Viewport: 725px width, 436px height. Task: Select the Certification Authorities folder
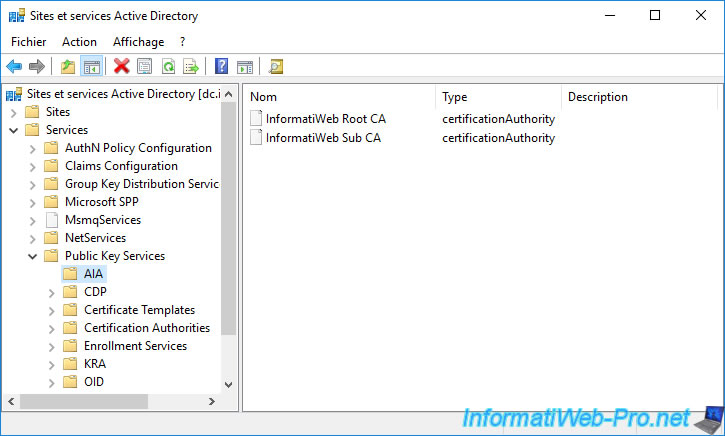pos(147,328)
